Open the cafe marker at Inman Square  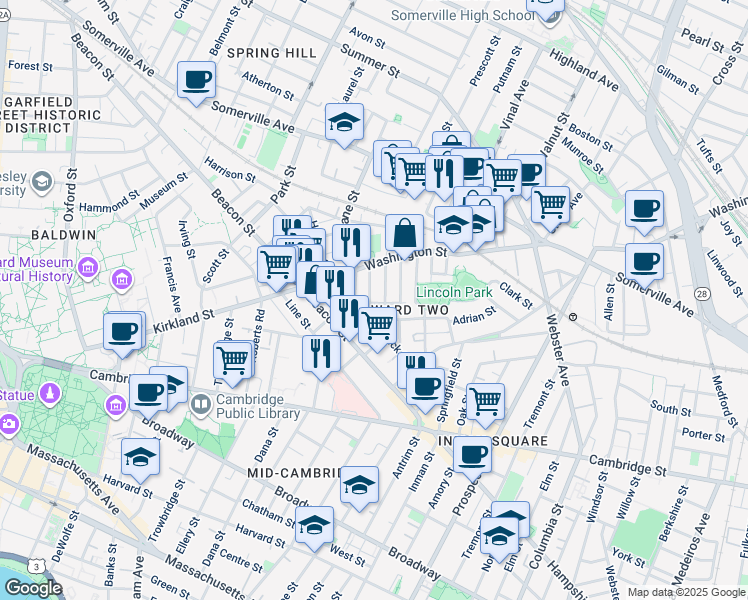472,457
